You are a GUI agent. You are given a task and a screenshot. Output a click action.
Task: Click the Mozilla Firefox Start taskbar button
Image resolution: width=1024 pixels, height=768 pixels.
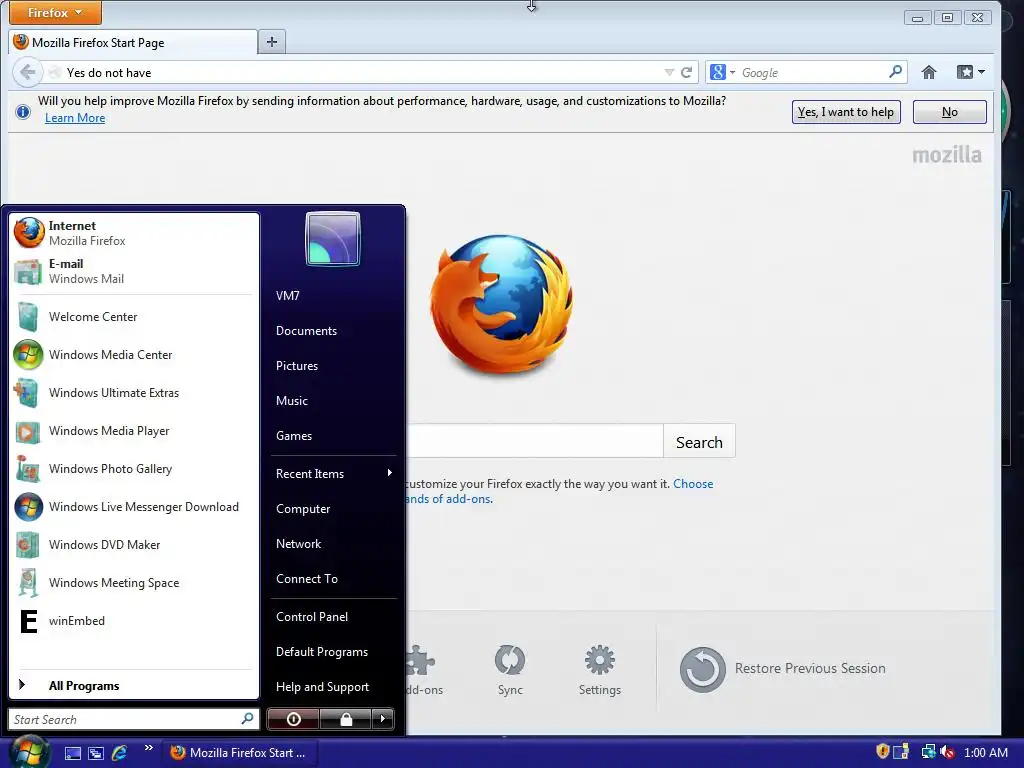point(239,752)
